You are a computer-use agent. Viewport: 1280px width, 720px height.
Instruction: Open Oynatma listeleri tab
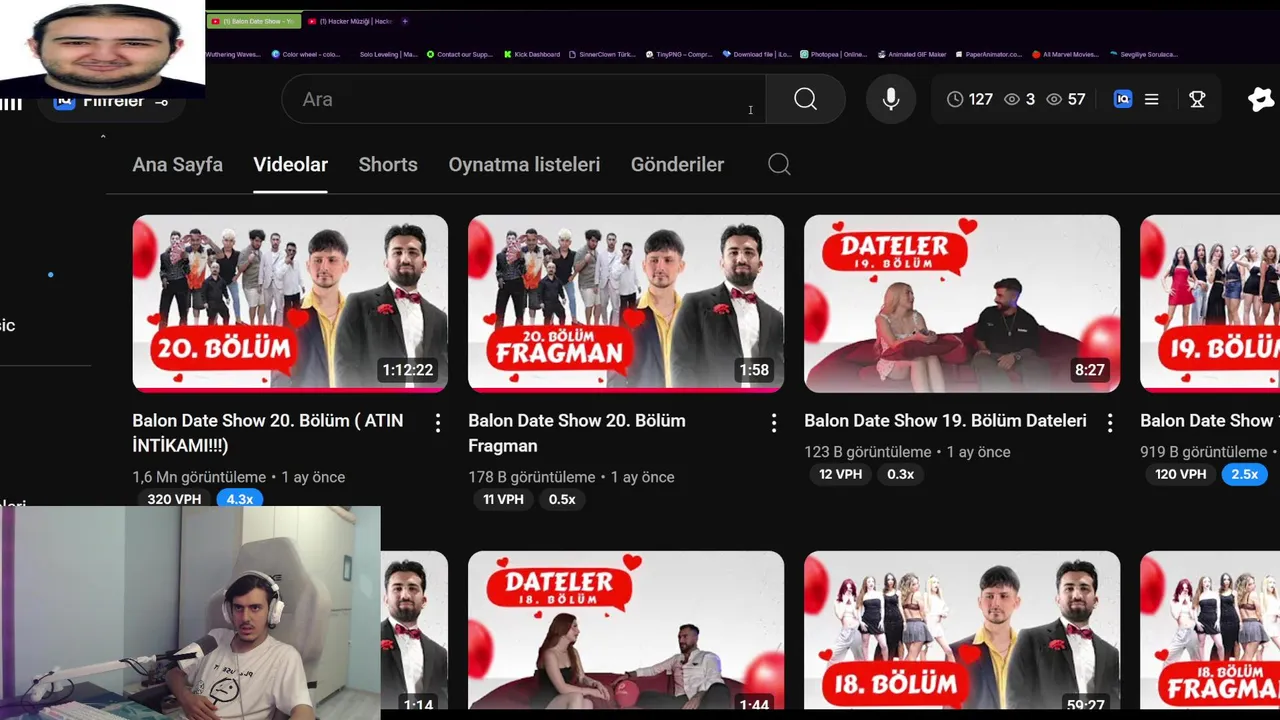(x=524, y=164)
